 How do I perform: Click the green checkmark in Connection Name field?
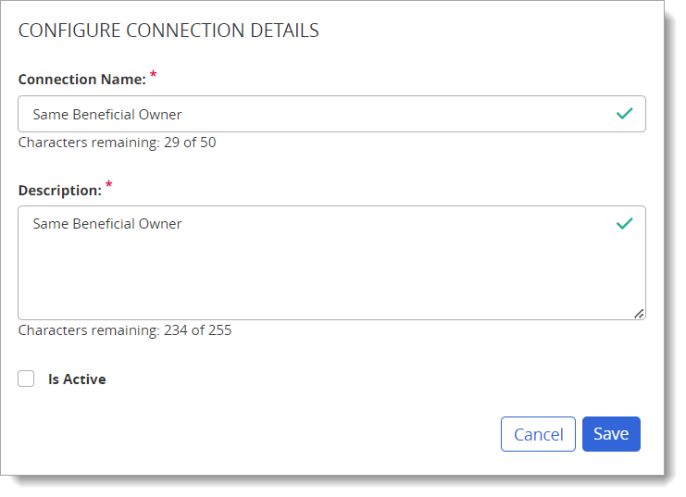tap(624, 114)
